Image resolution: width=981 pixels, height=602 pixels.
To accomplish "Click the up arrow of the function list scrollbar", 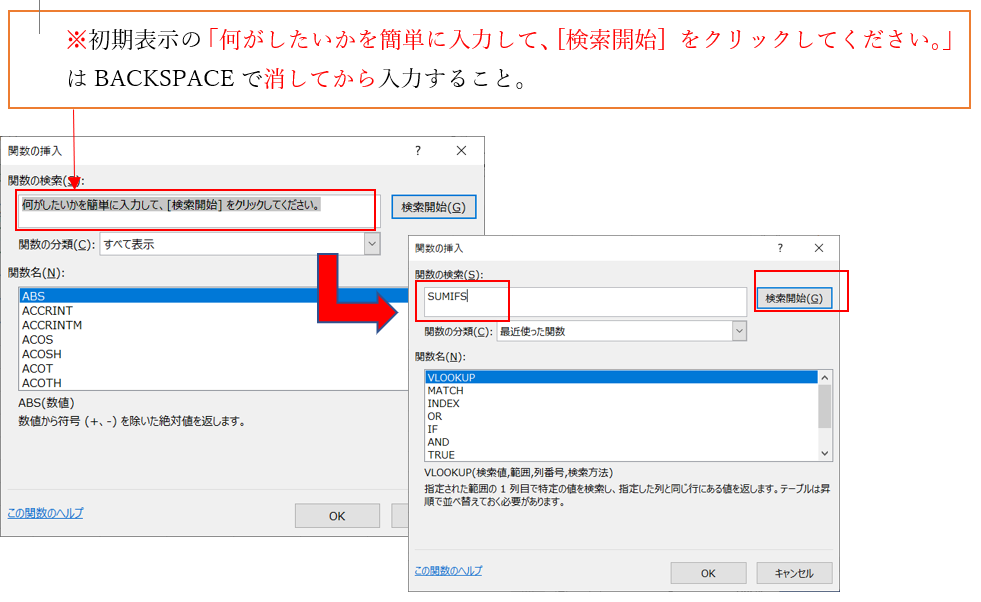I will click(x=825, y=378).
